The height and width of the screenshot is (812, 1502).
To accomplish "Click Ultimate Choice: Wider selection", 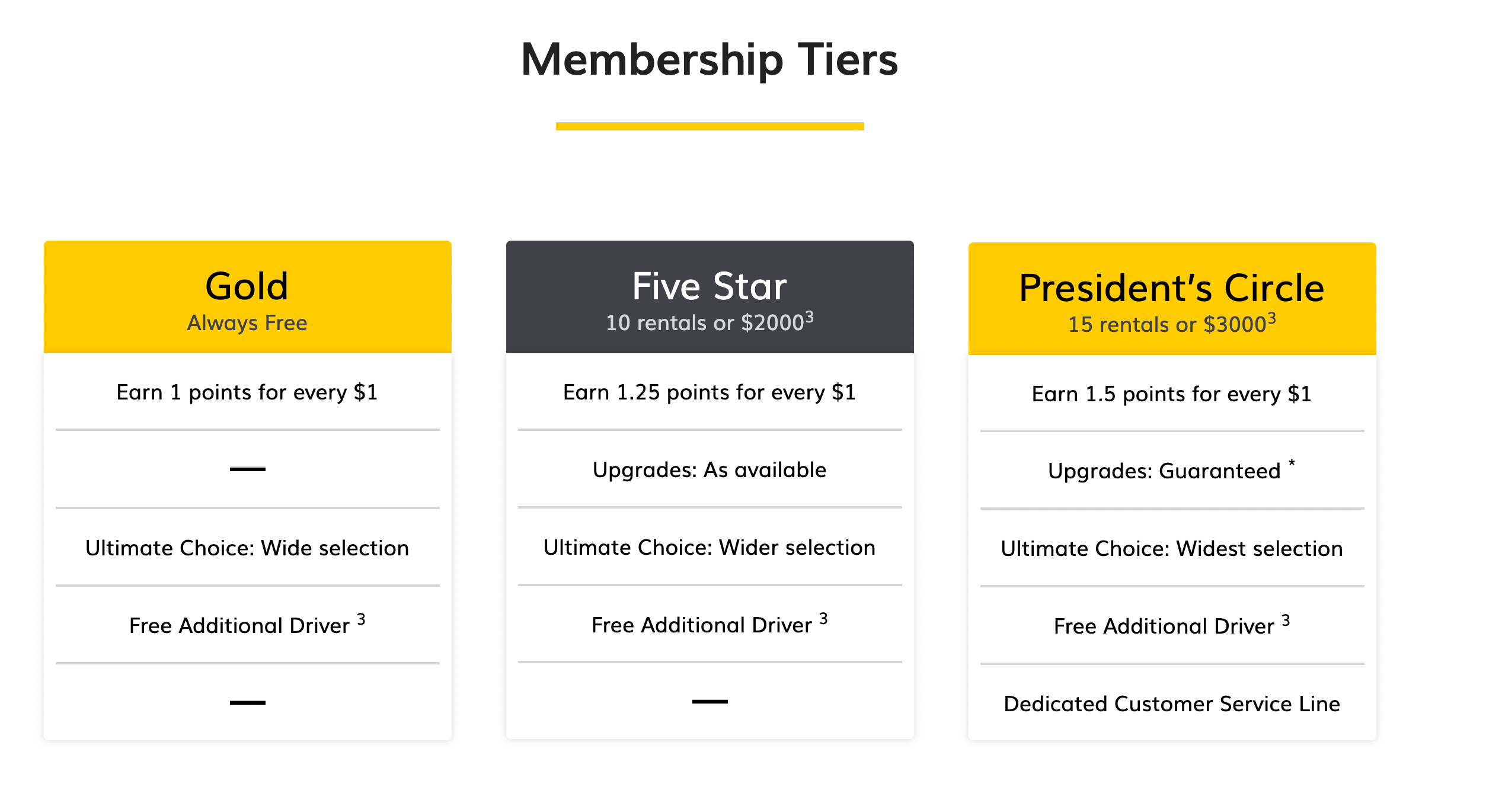I will click(710, 548).
